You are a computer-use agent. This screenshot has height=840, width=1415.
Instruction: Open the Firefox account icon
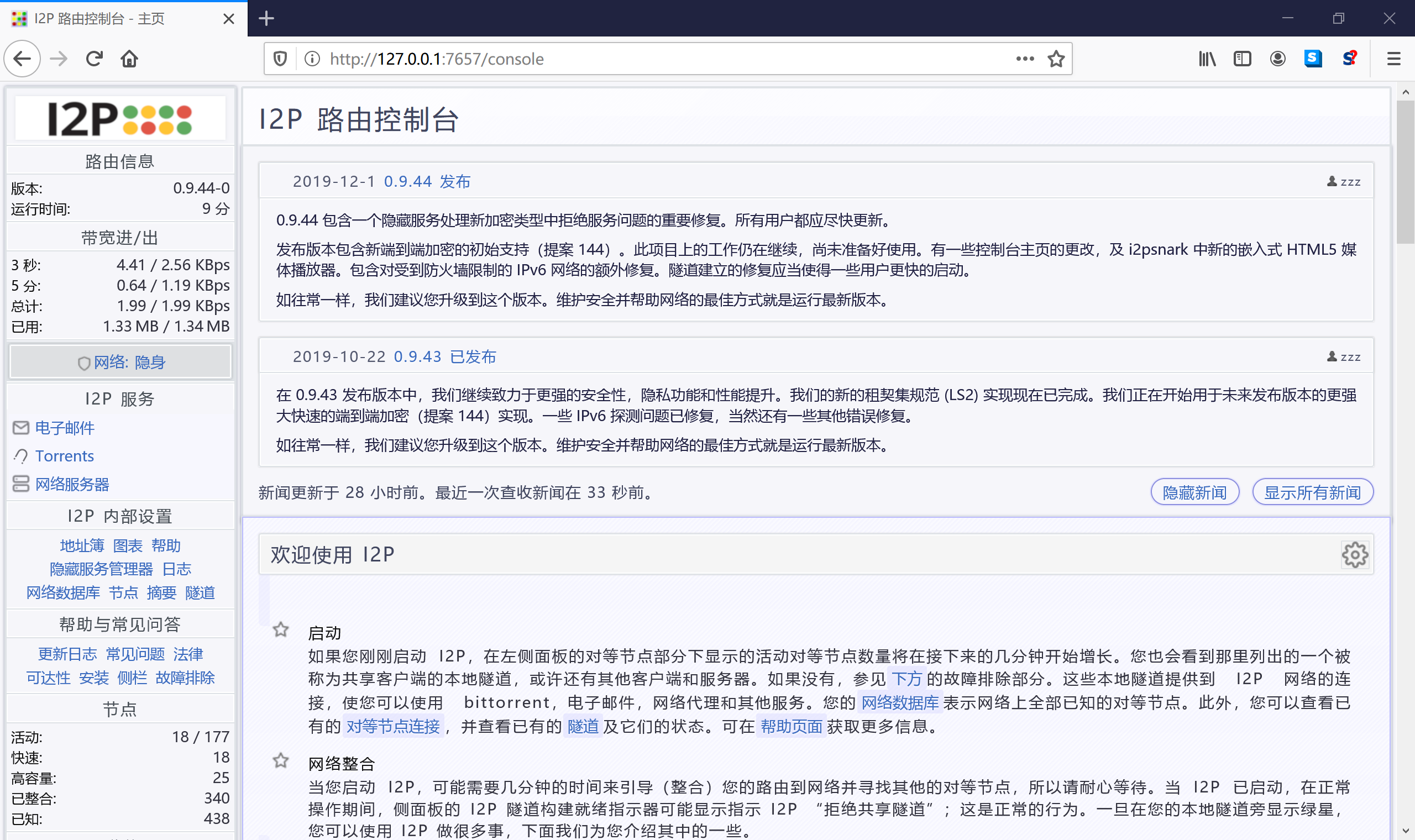coord(1277,59)
